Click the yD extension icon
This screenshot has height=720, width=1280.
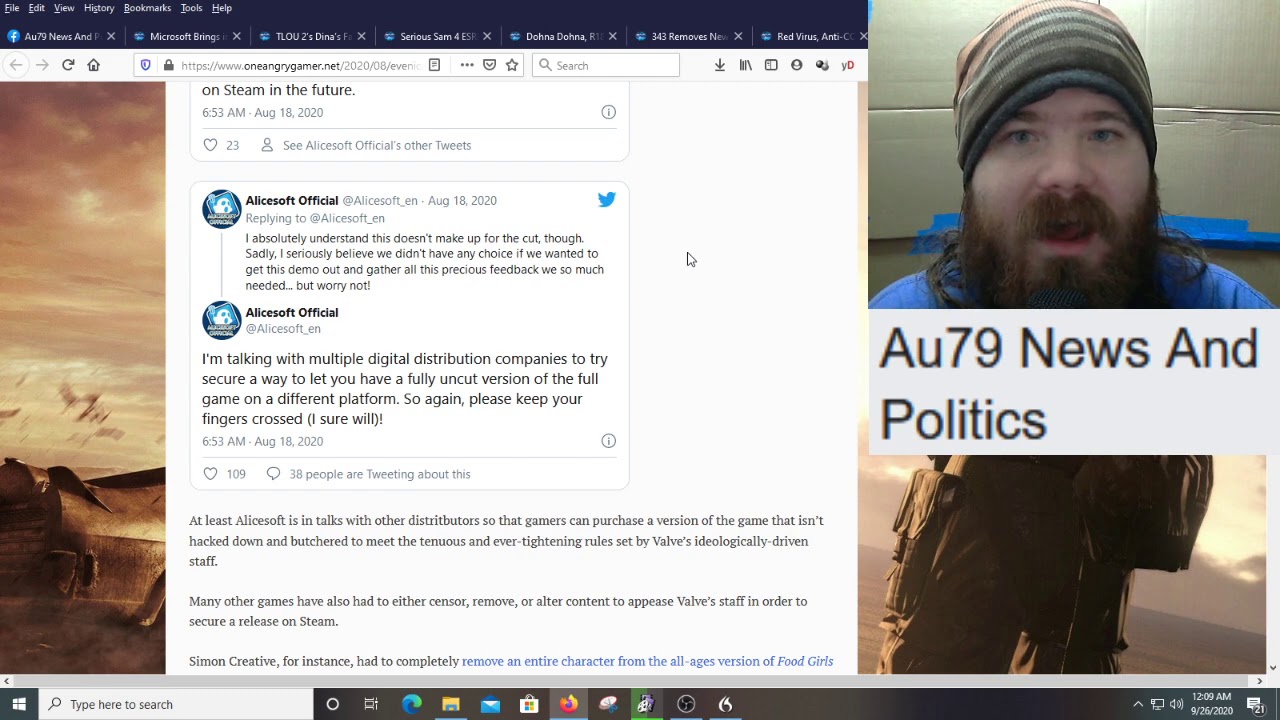pos(848,65)
